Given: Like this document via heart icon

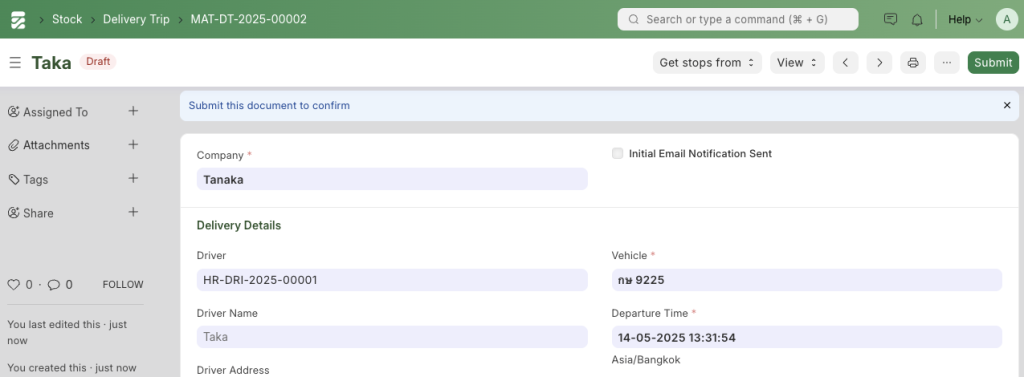Looking at the screenshot, I should (13, 285).
